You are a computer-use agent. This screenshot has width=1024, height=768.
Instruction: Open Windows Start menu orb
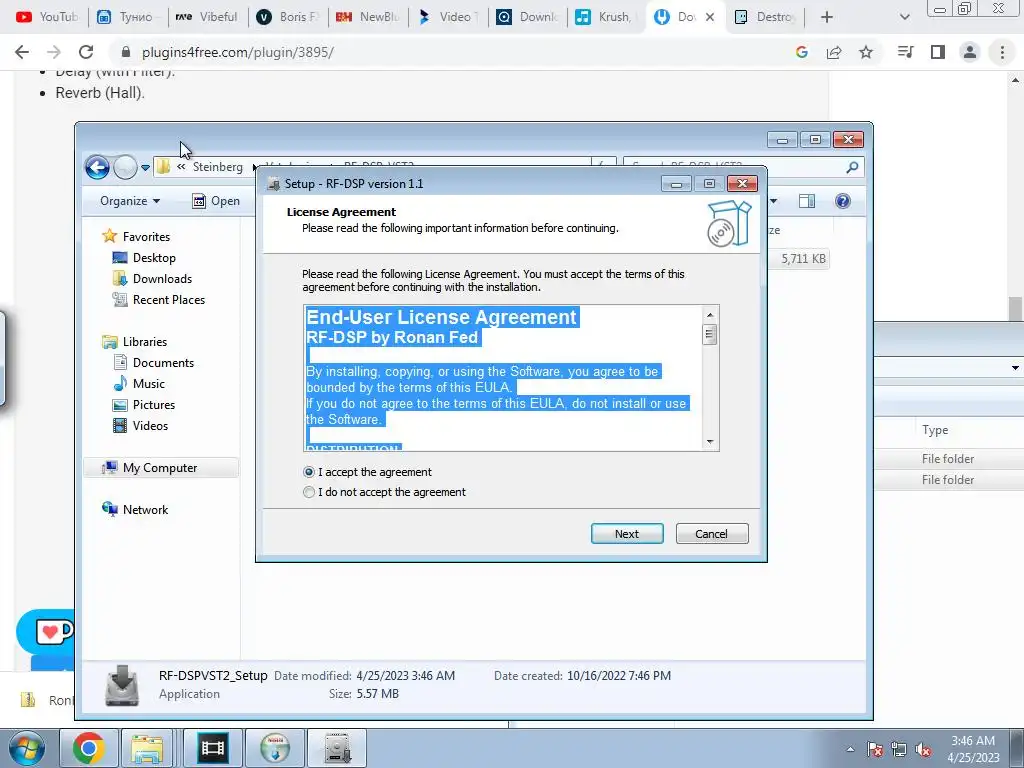click(26, 748)
